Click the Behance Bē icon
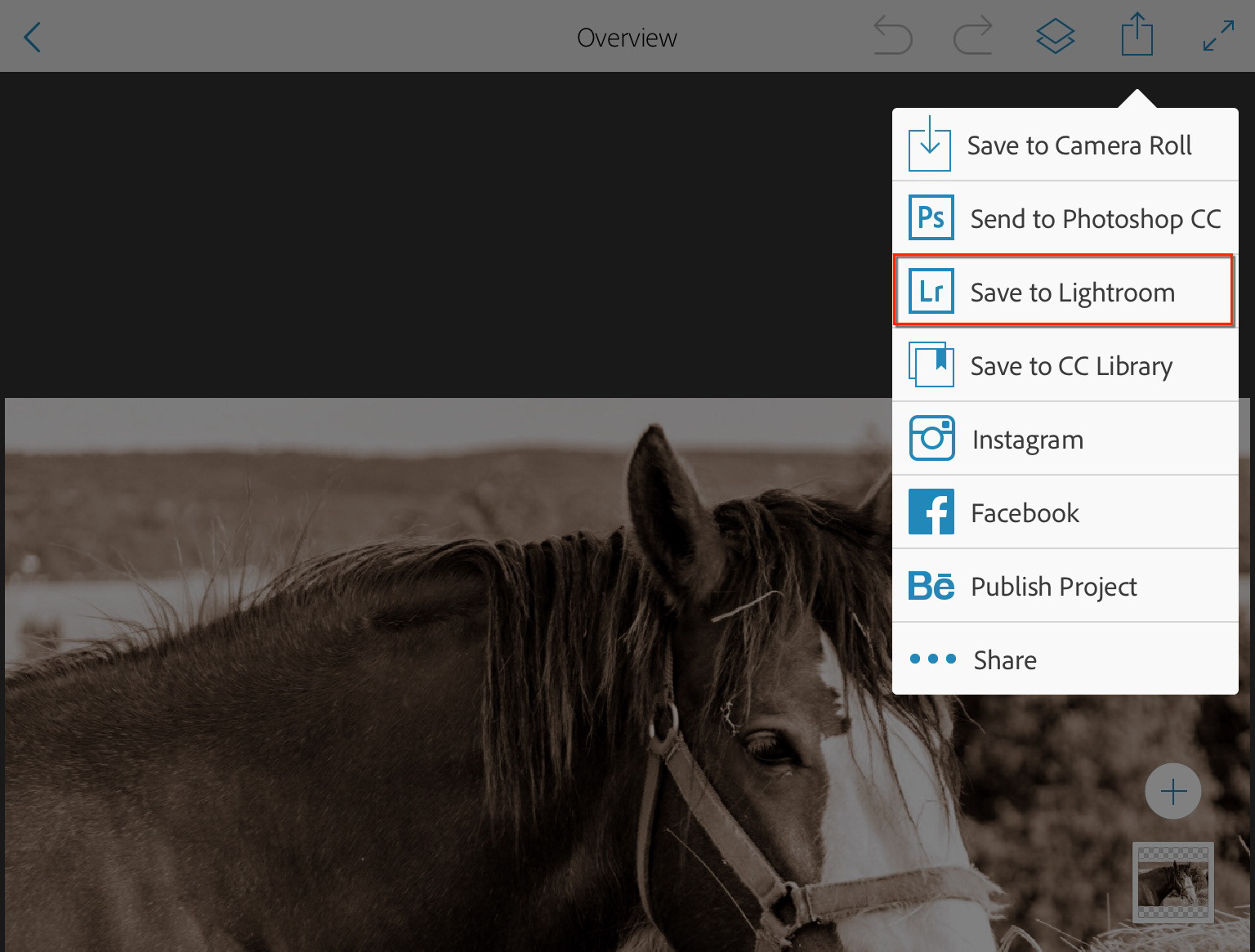Viewport: 1255px width, 952px height. pyautogui.click(x=931, y=586)
